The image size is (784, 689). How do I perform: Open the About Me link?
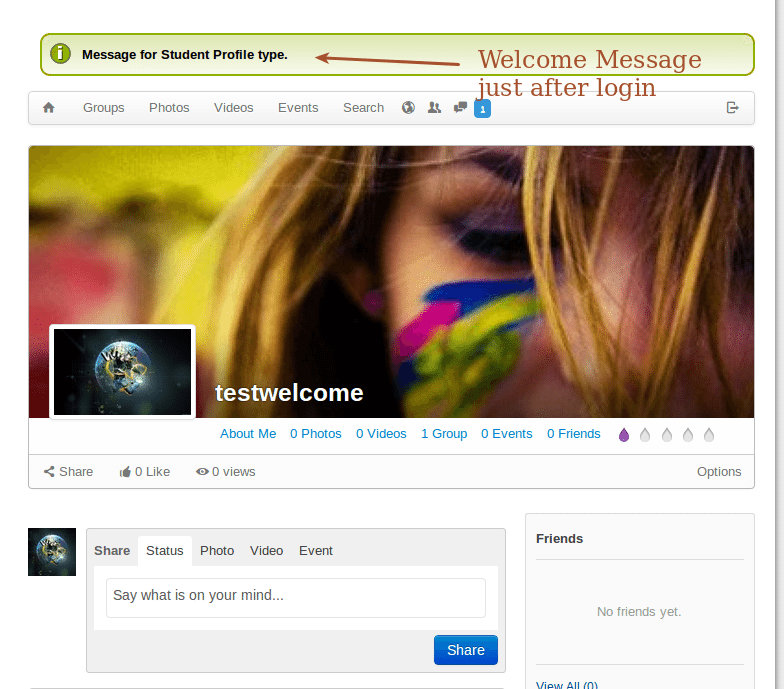click(x=248, y=434)
